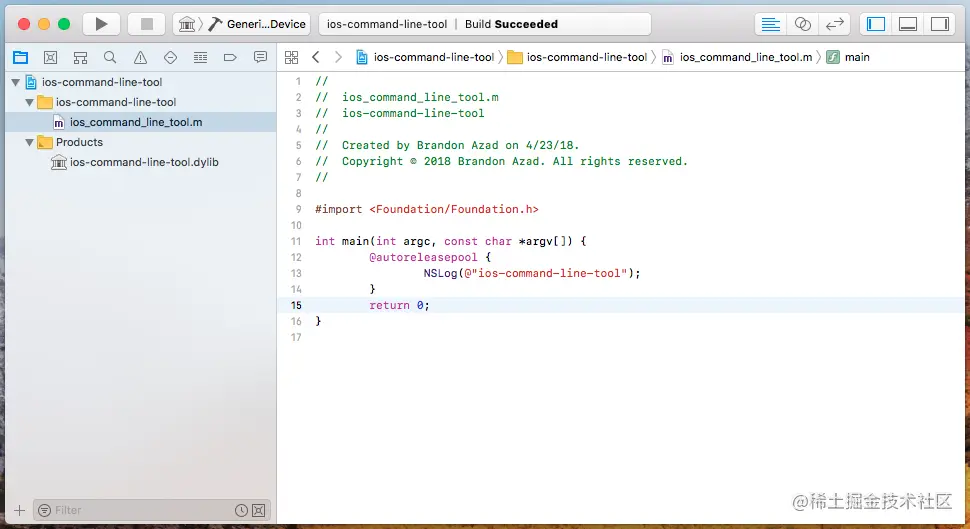Toggle the utilities inspector pane

[x=940, y=24]
